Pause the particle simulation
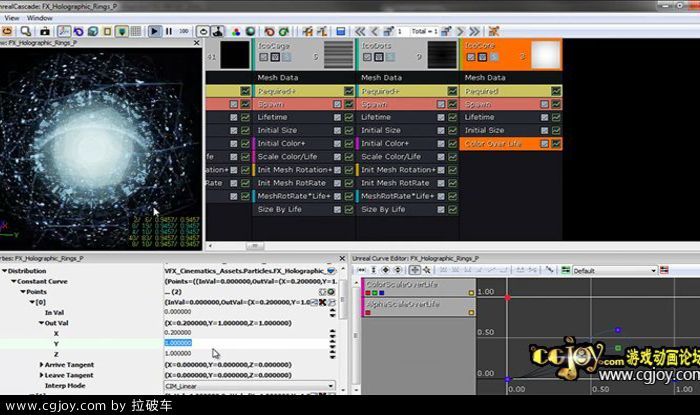 [x=169, y=31]
